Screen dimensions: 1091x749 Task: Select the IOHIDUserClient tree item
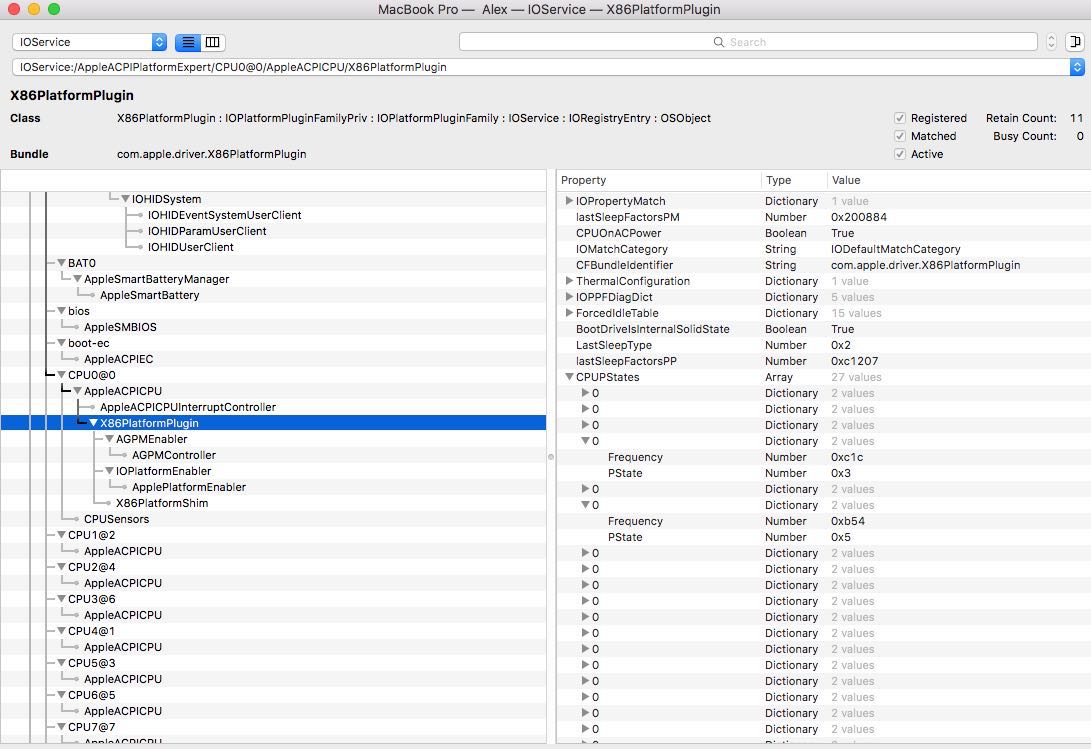coord(190,247)
